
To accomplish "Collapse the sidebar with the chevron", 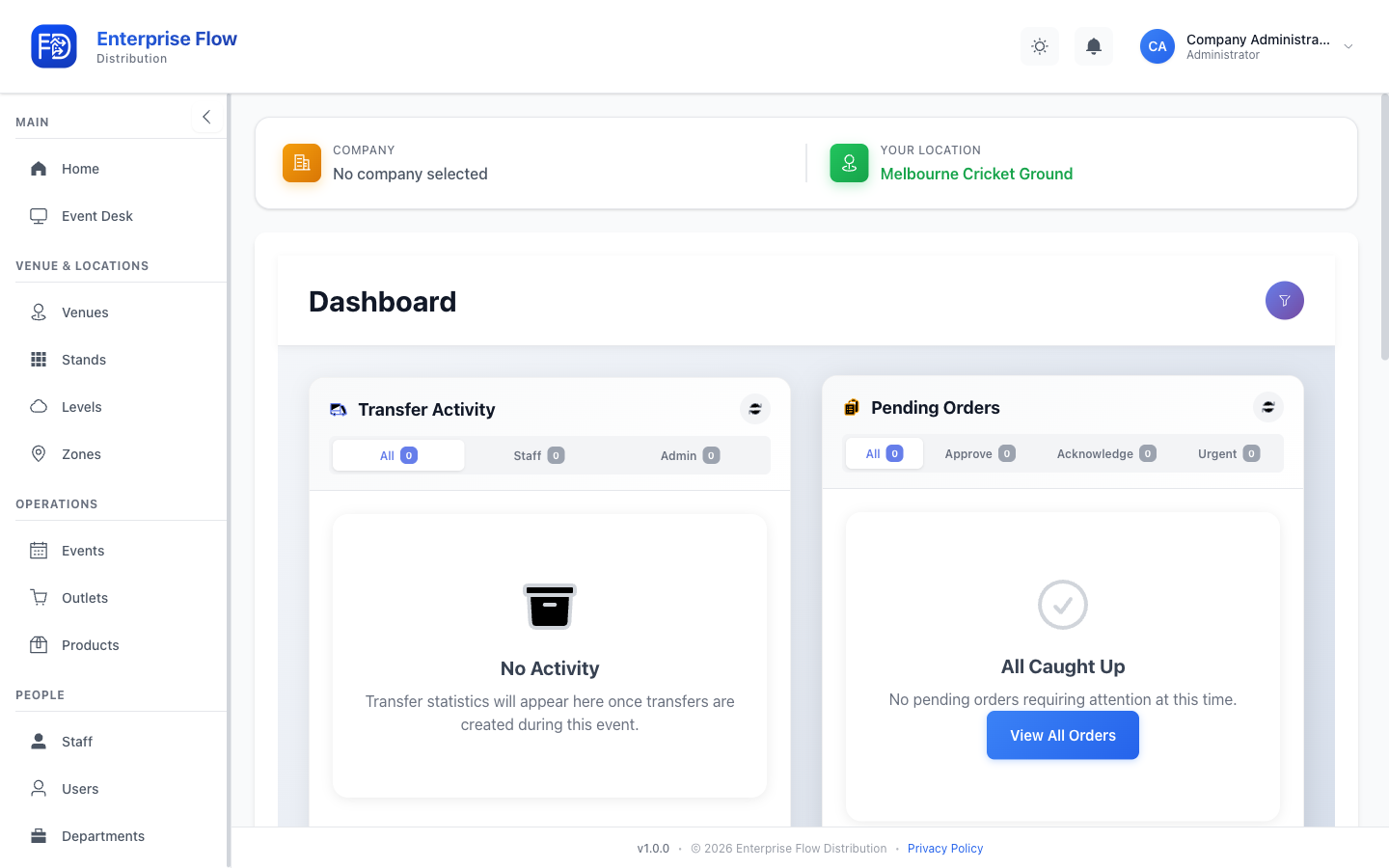I will point(206,117).
